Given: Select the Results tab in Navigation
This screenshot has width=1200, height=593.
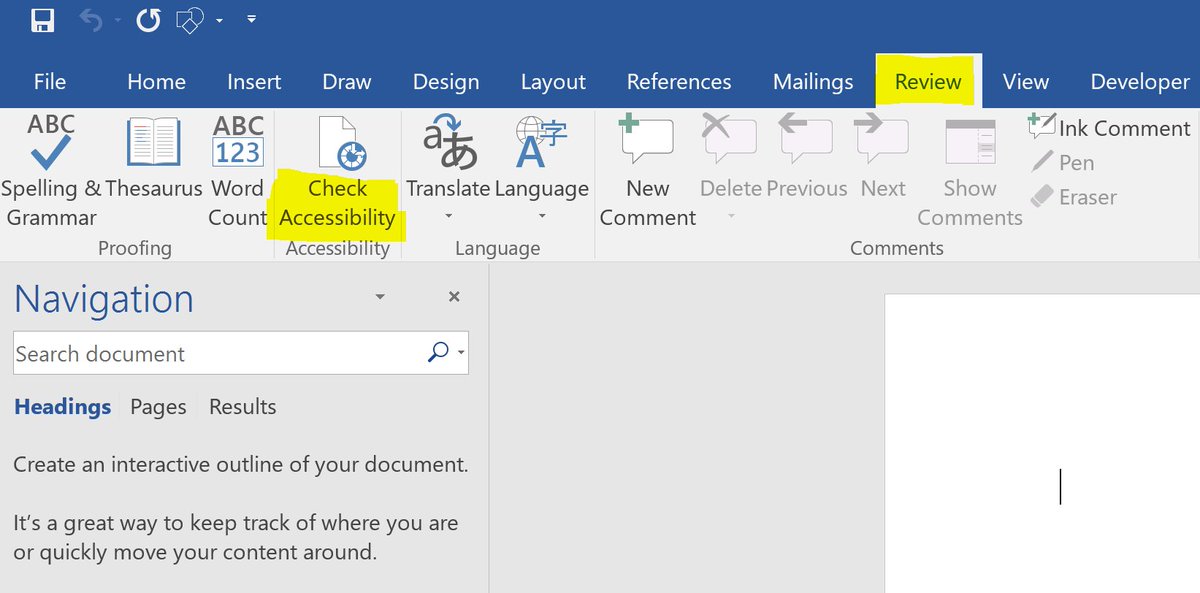Looking at the screenshot, I should [x=243, y=407].
